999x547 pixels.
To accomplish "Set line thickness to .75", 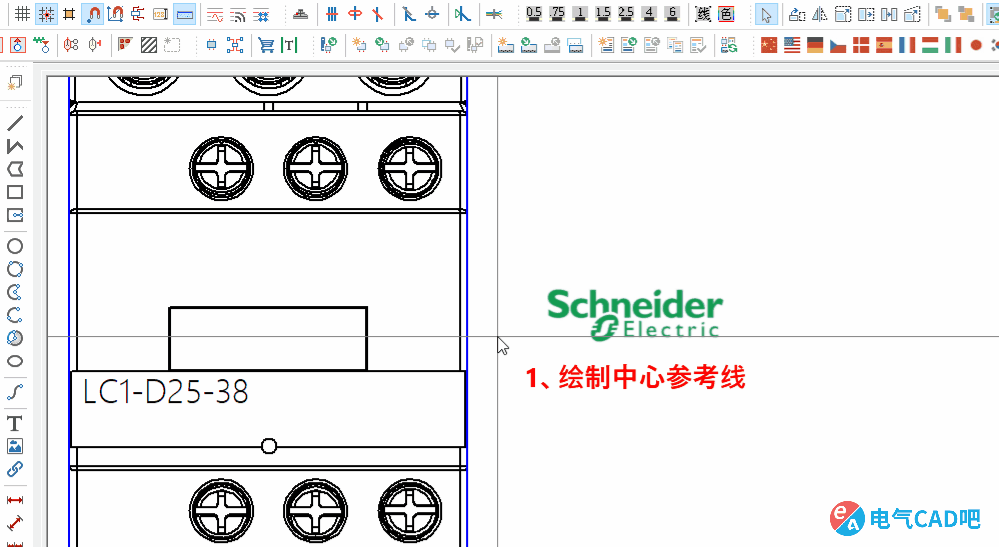I will 557,14.
